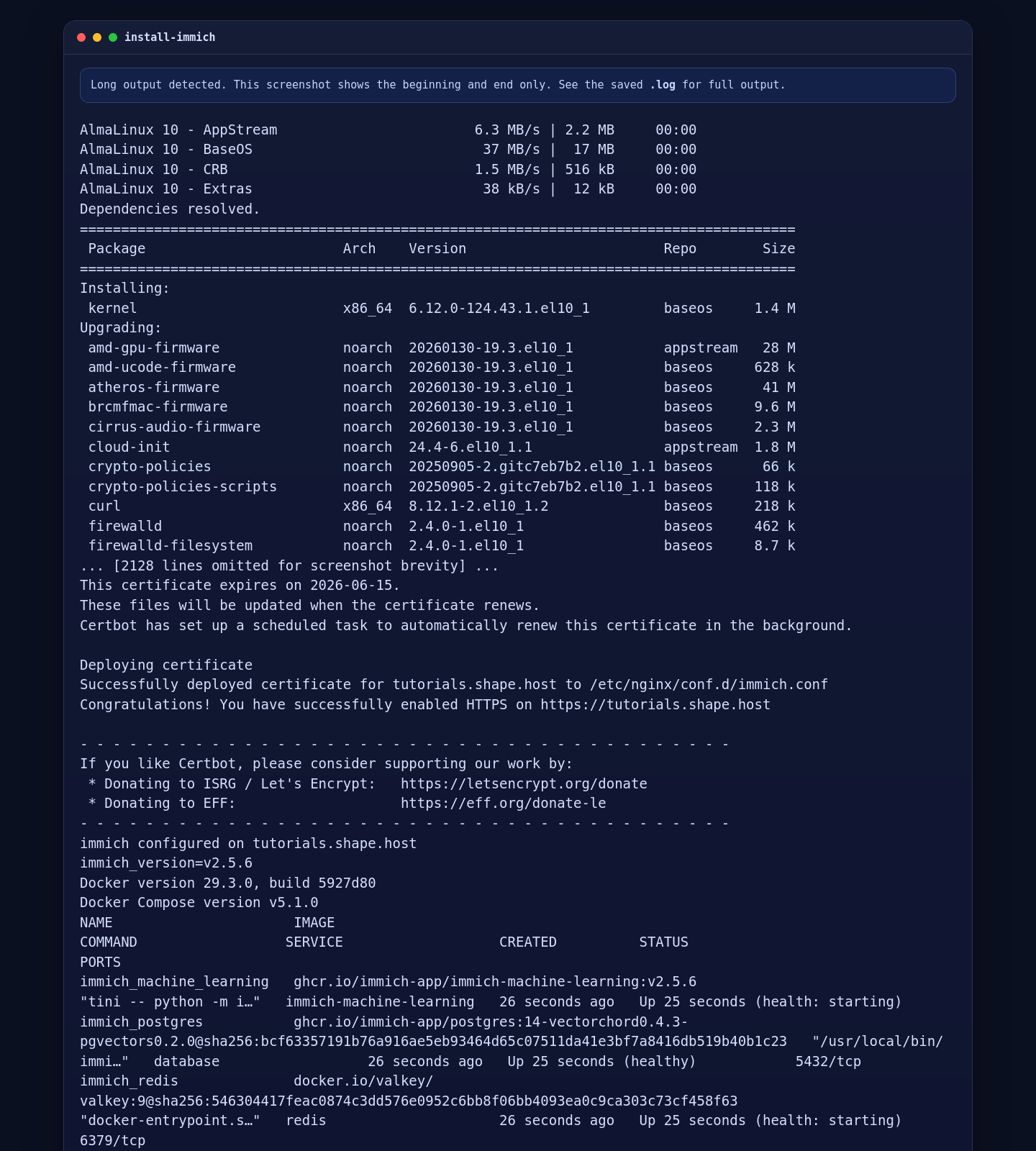Image resolution: width=1036 pixels, height=1151 pixels.
Task: Select the crypto-policies-scripts package name
Action: coord(183,487)
